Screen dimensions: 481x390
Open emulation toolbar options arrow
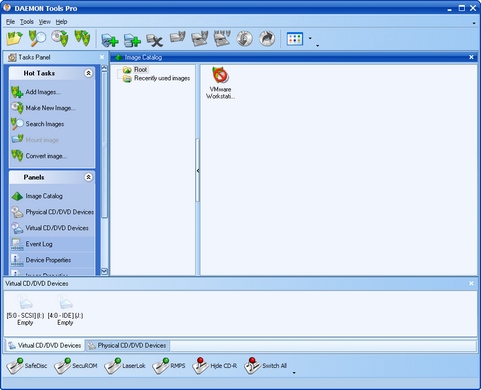click(294, 373)
